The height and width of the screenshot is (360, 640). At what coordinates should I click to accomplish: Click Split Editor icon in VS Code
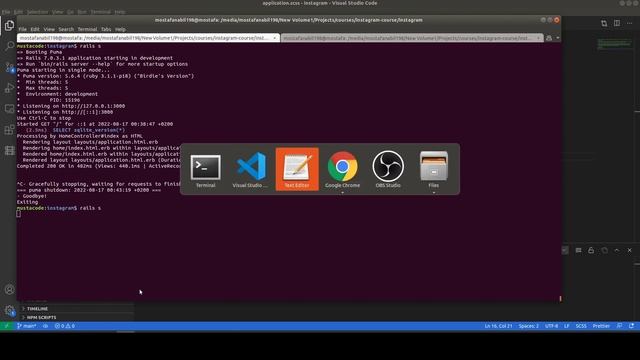click(617, 23)
